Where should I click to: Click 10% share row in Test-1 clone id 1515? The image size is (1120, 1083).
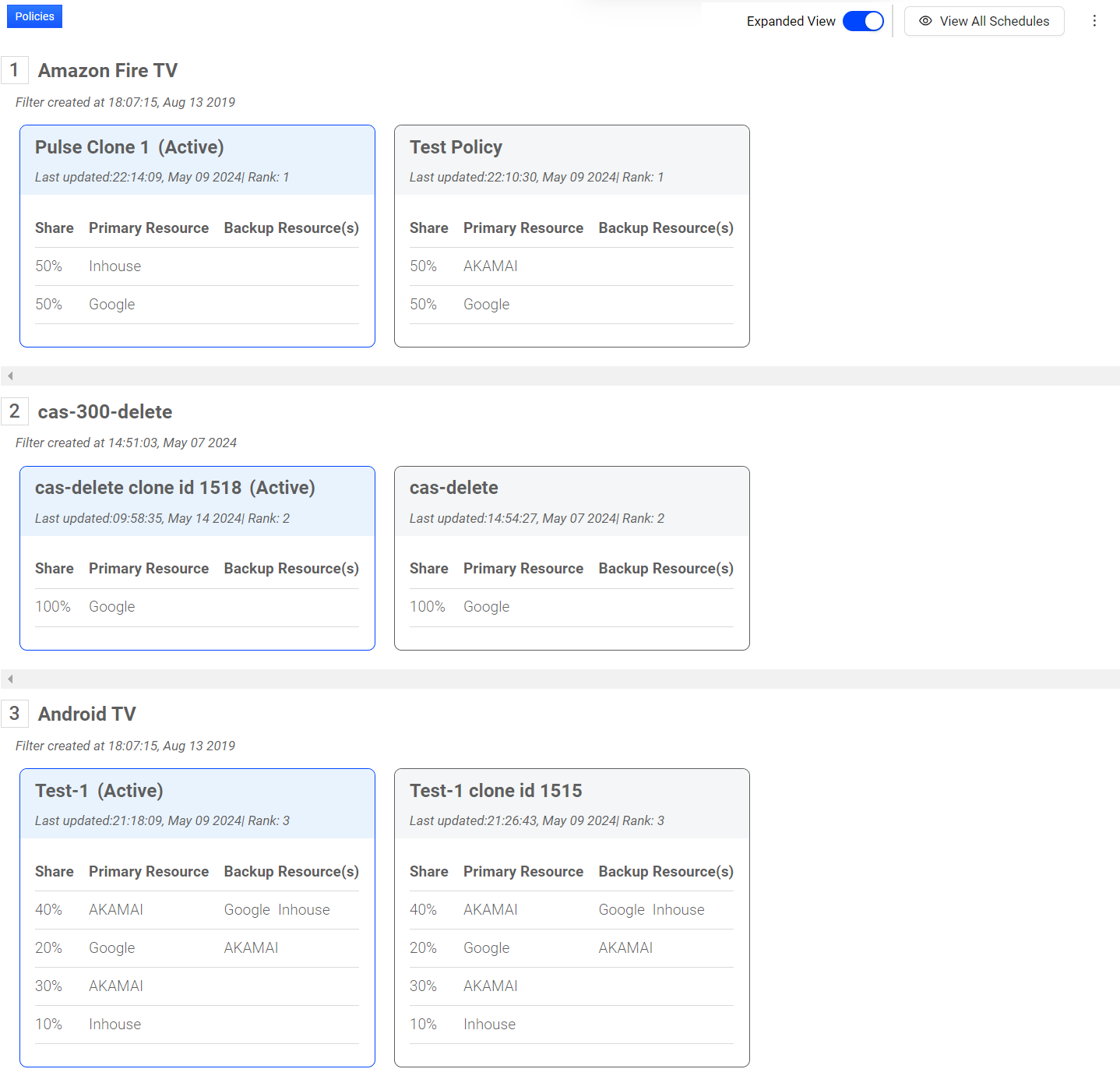tap(572, 1025)
